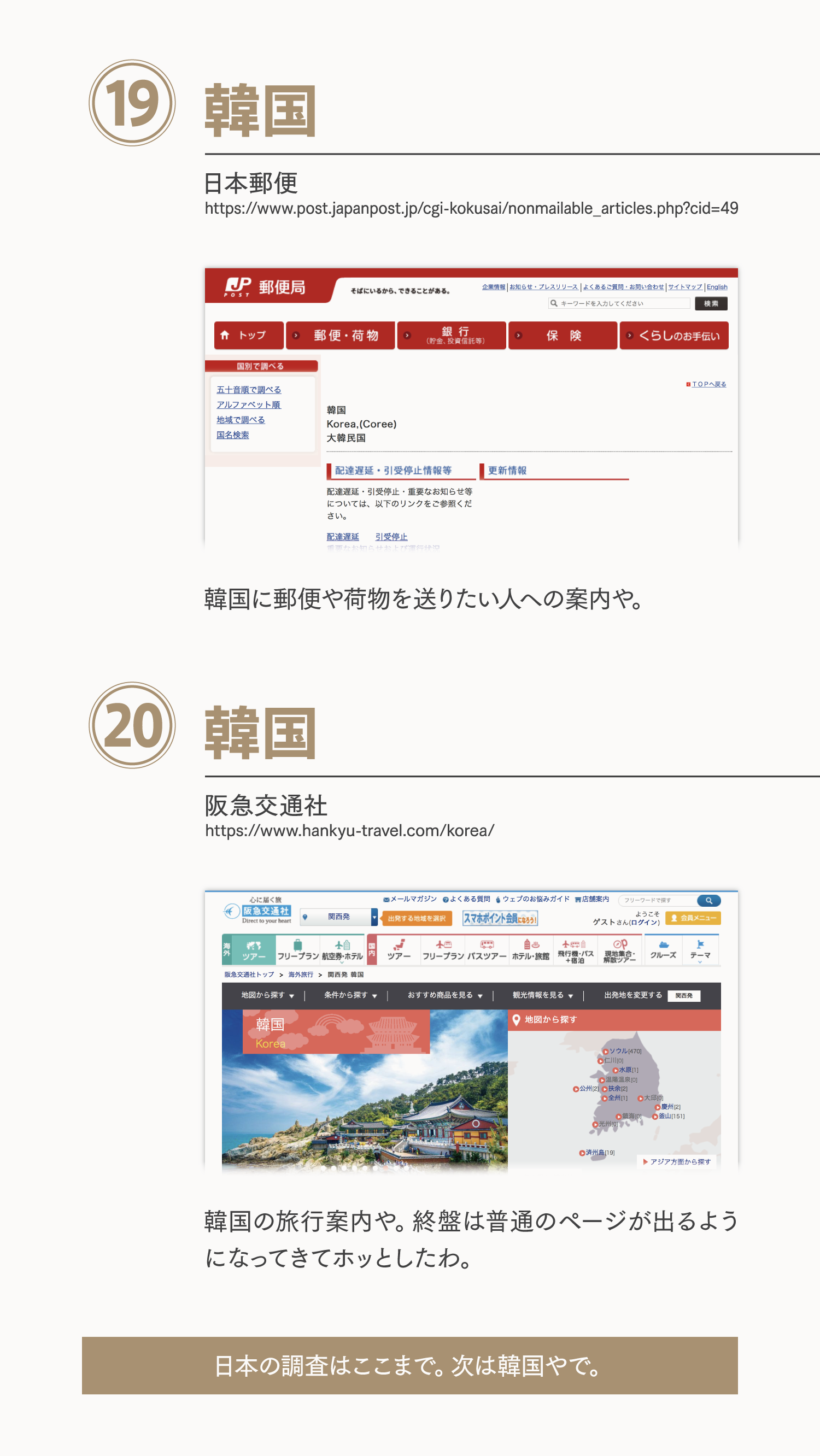Select the バスツアー bus icon tab

point(487,950)
